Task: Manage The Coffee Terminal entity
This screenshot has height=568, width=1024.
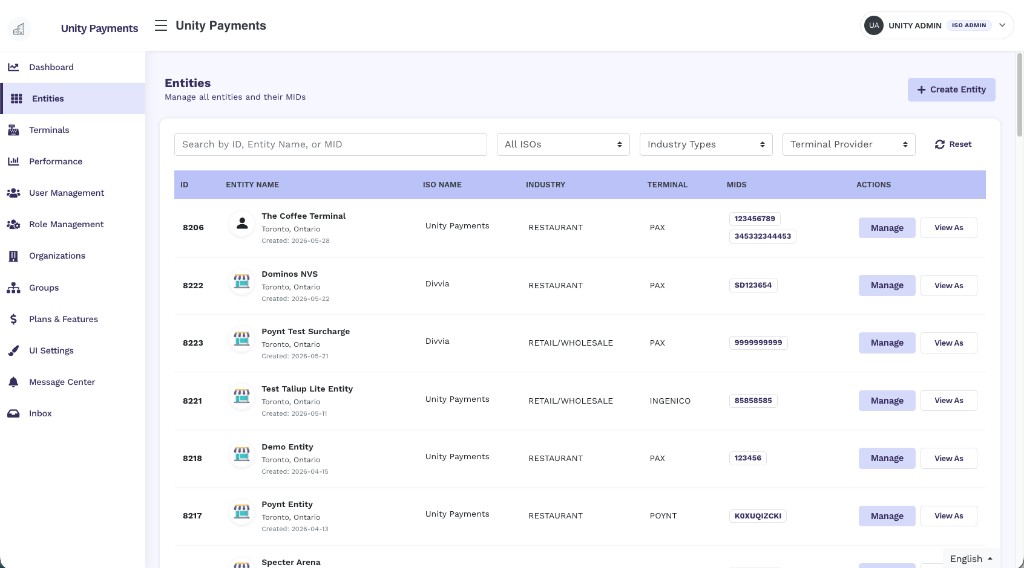Action: point(887,228)
